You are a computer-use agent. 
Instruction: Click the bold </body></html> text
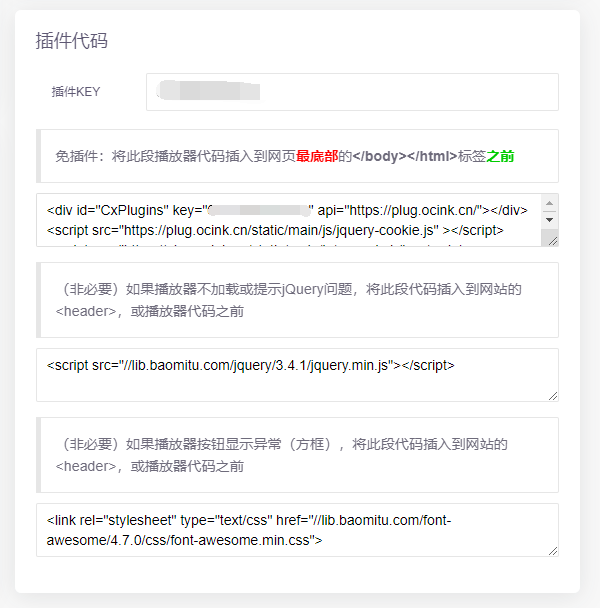tap(405, 156)
